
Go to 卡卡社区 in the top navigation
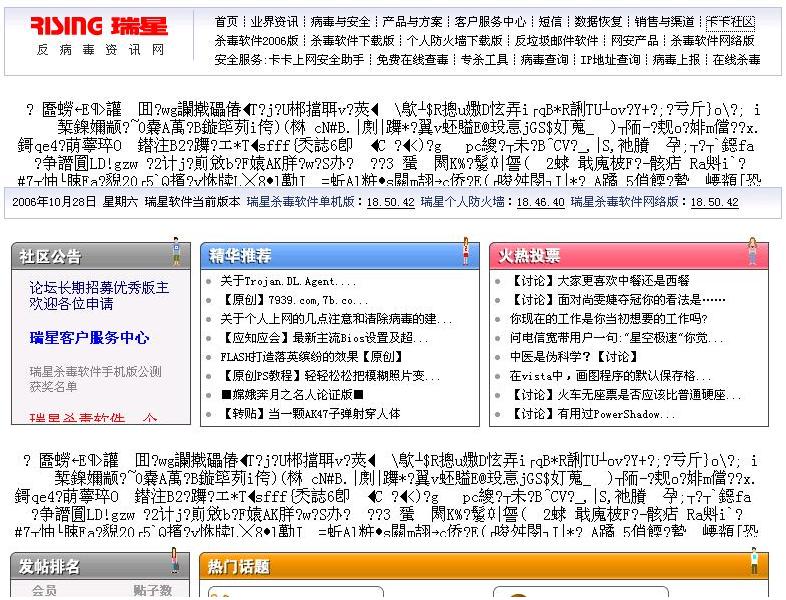(730, 22)
